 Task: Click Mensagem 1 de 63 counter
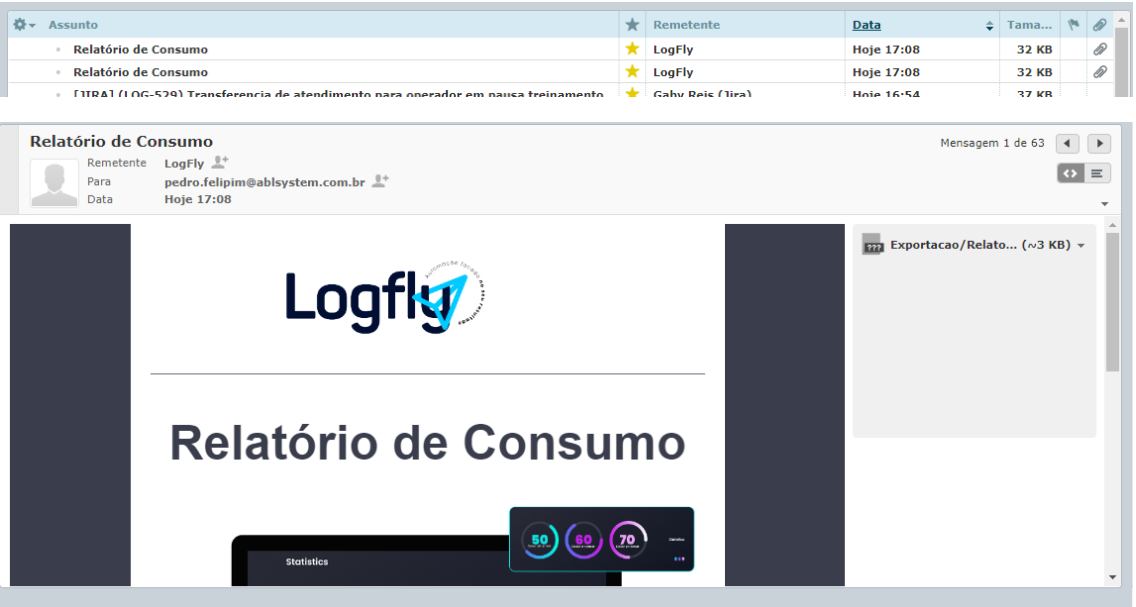992,143
